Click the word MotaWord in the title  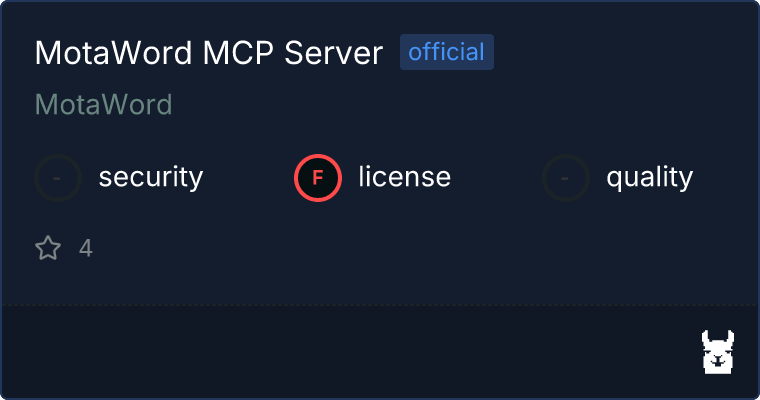click(113, 52)
